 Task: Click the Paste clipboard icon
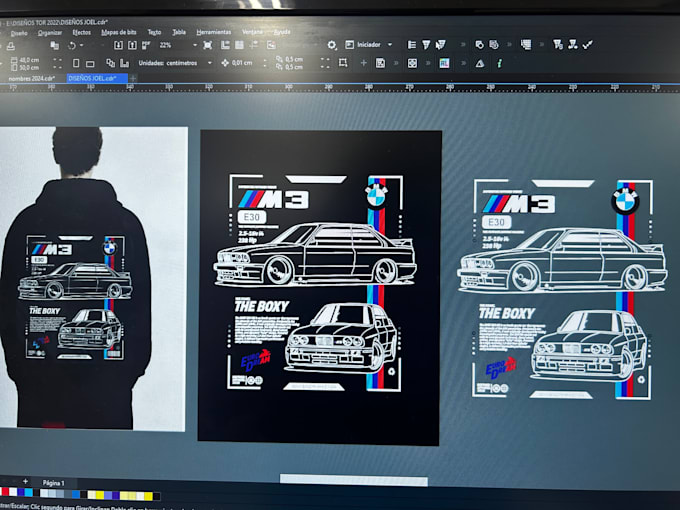pos(55,45)
